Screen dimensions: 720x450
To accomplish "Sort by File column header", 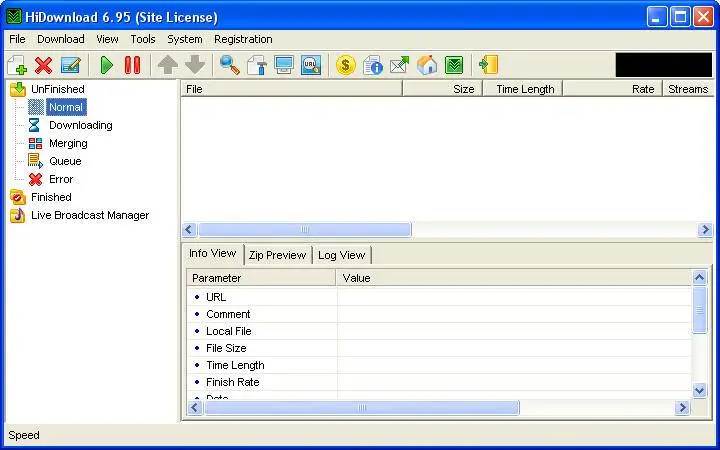I will tap(292, 89).
